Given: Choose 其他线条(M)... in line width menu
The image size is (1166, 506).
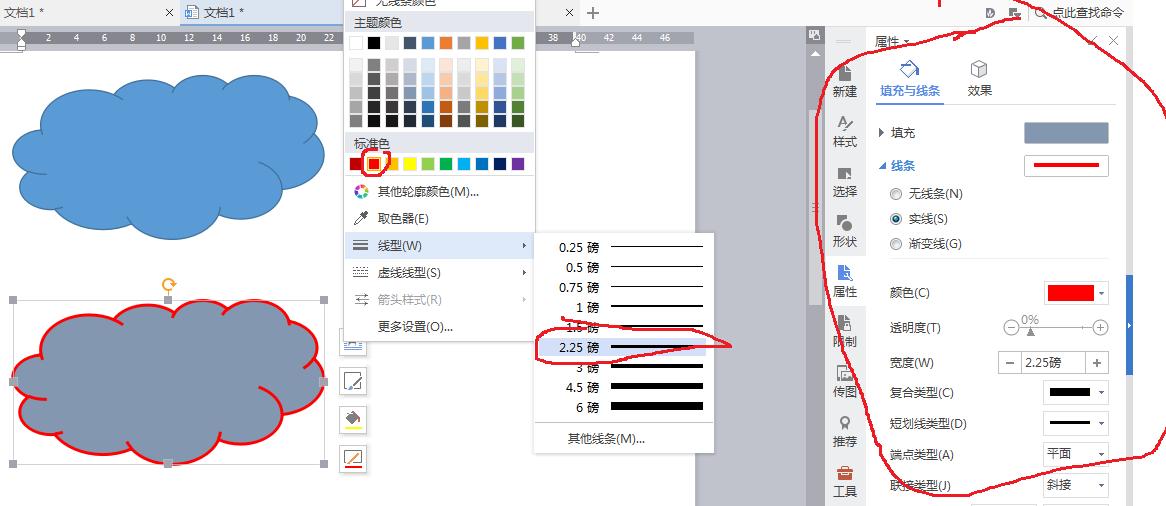Looking at the screenshot, I should click(x=606, y=438).
